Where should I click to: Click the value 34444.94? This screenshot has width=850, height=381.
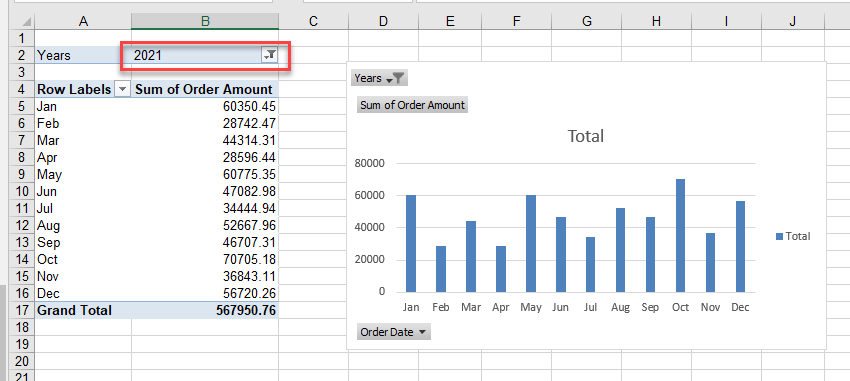(249, 208)
